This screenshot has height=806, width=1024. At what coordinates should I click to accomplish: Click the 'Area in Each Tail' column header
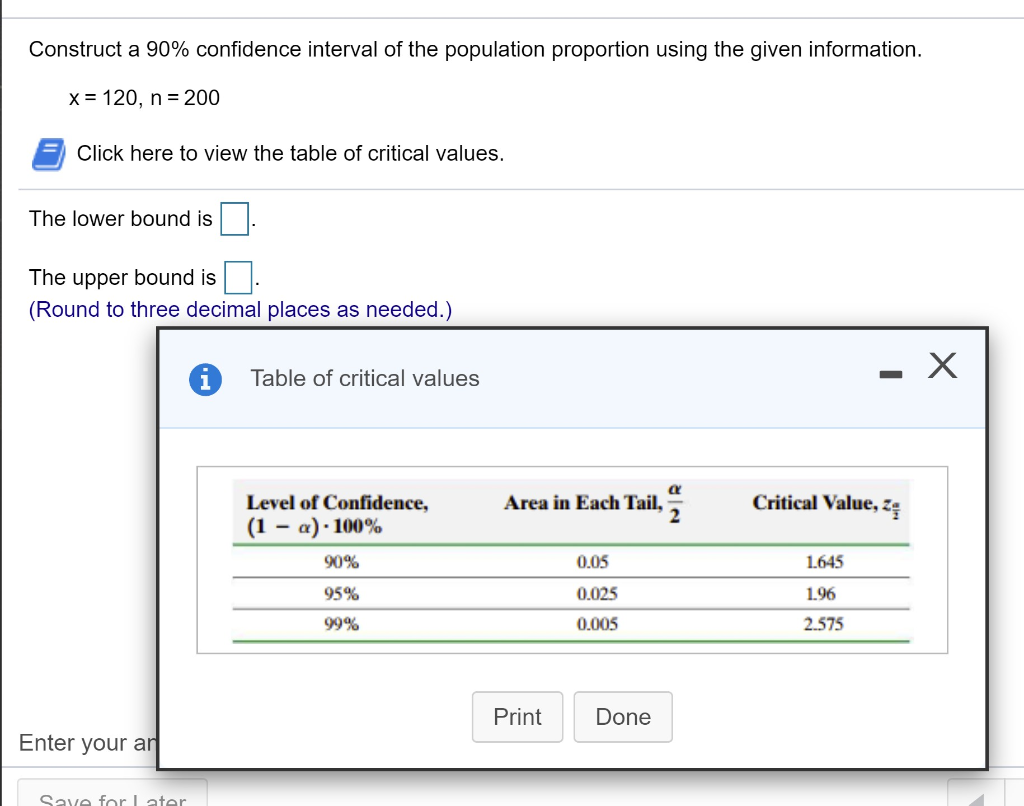(x=593, y=503)
